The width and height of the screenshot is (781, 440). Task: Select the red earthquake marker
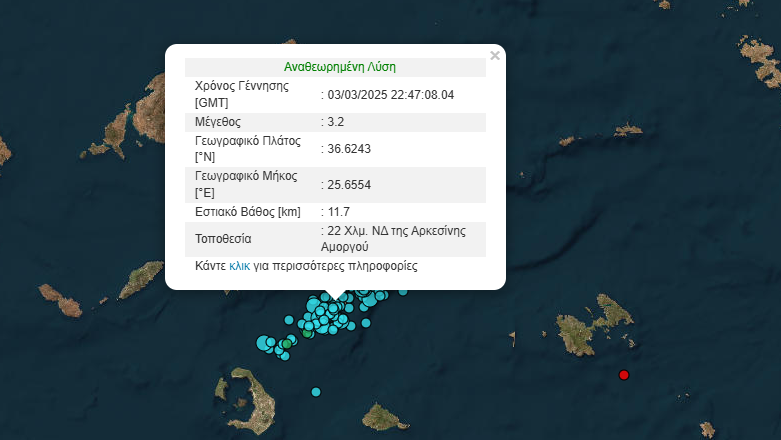[x=624, y=375]
